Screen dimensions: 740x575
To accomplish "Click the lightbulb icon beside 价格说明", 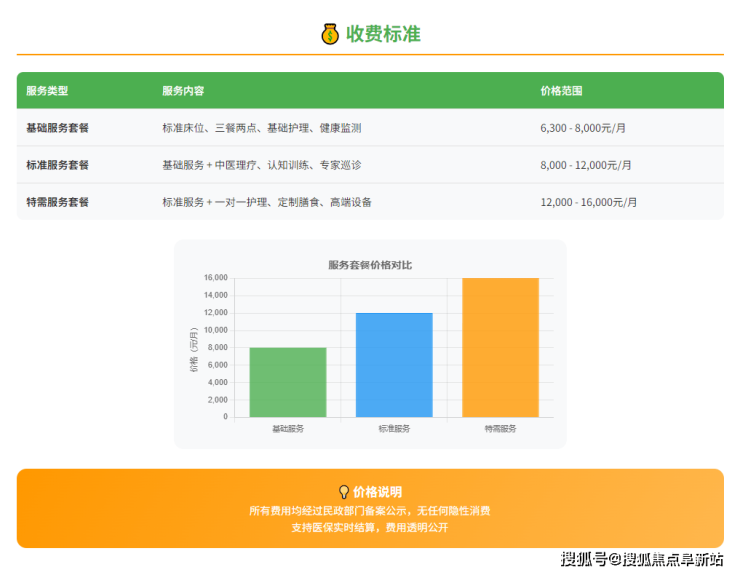I will tap(344, 492).
